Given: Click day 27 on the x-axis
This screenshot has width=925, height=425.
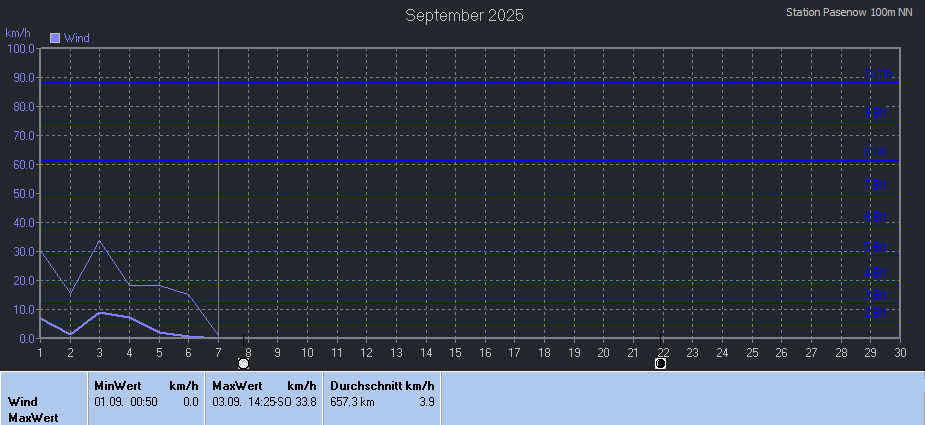Looking at the screenshot, I should point(811,352).
